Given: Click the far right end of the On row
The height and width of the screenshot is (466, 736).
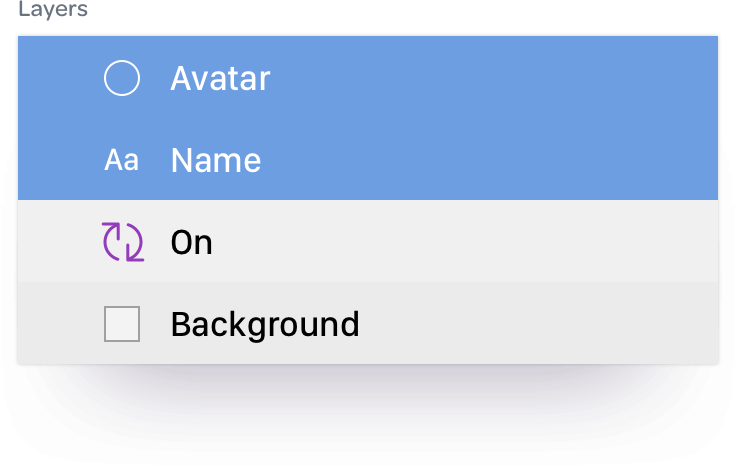Looking at the screenshot, I should tap(699, 242).
